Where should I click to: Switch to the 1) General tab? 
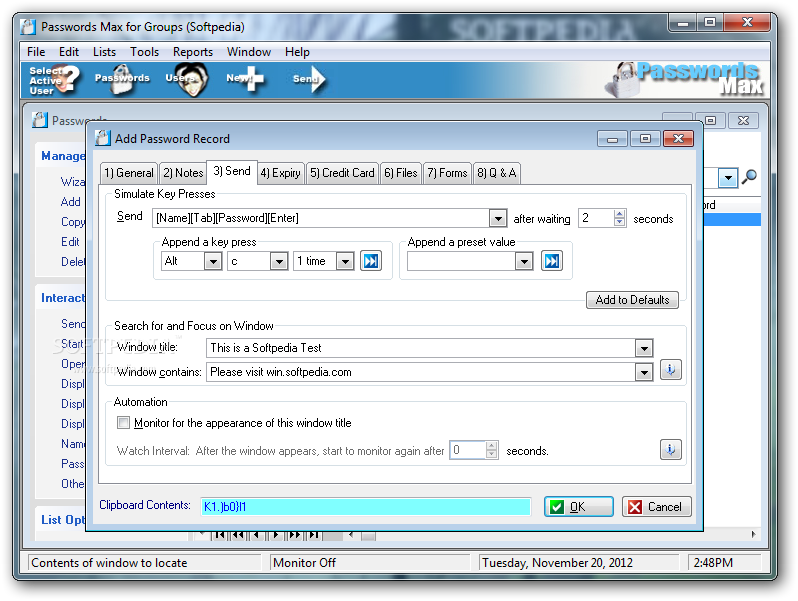(129, 174)
